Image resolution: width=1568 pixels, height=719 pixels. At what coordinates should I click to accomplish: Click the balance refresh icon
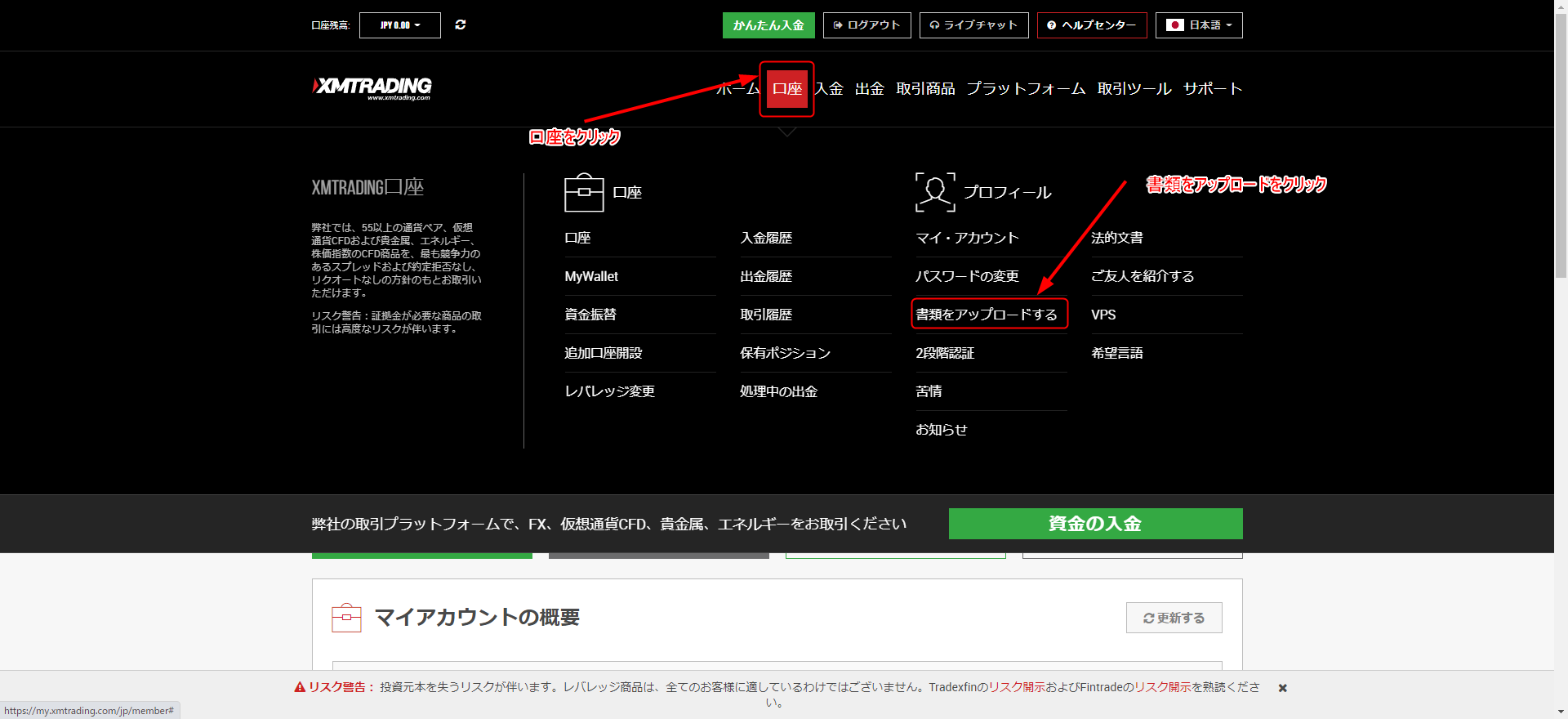pos(461,25)
